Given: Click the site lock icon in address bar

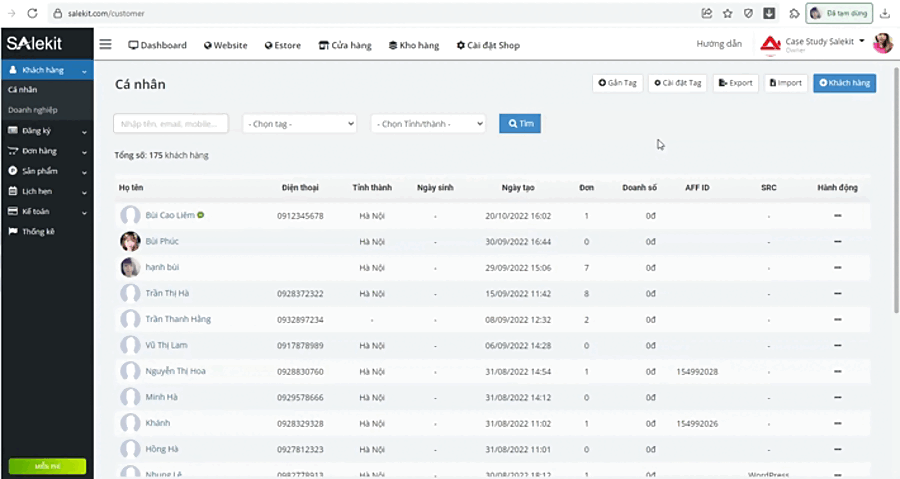Looking at the screenshot, I should (57, 13).
